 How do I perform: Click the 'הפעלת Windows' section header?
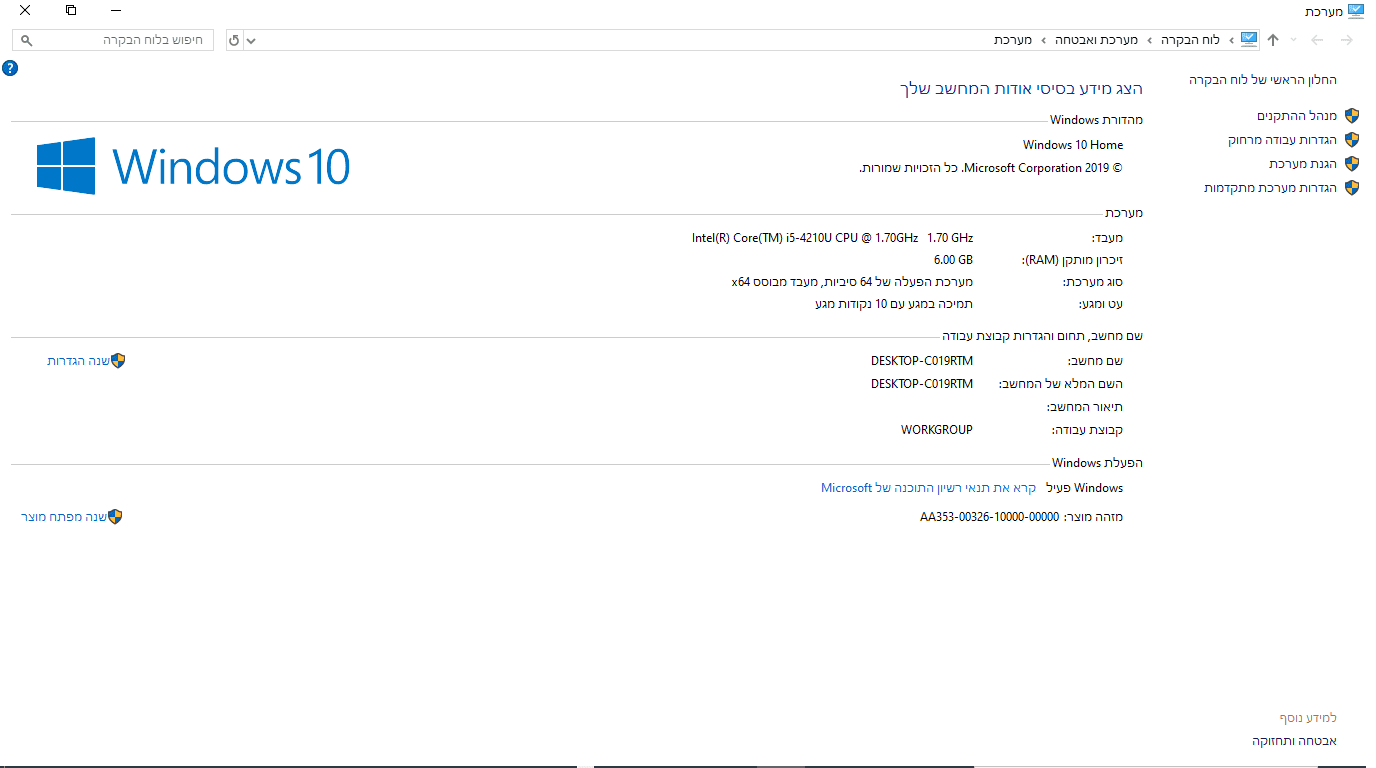(1097, 463)
